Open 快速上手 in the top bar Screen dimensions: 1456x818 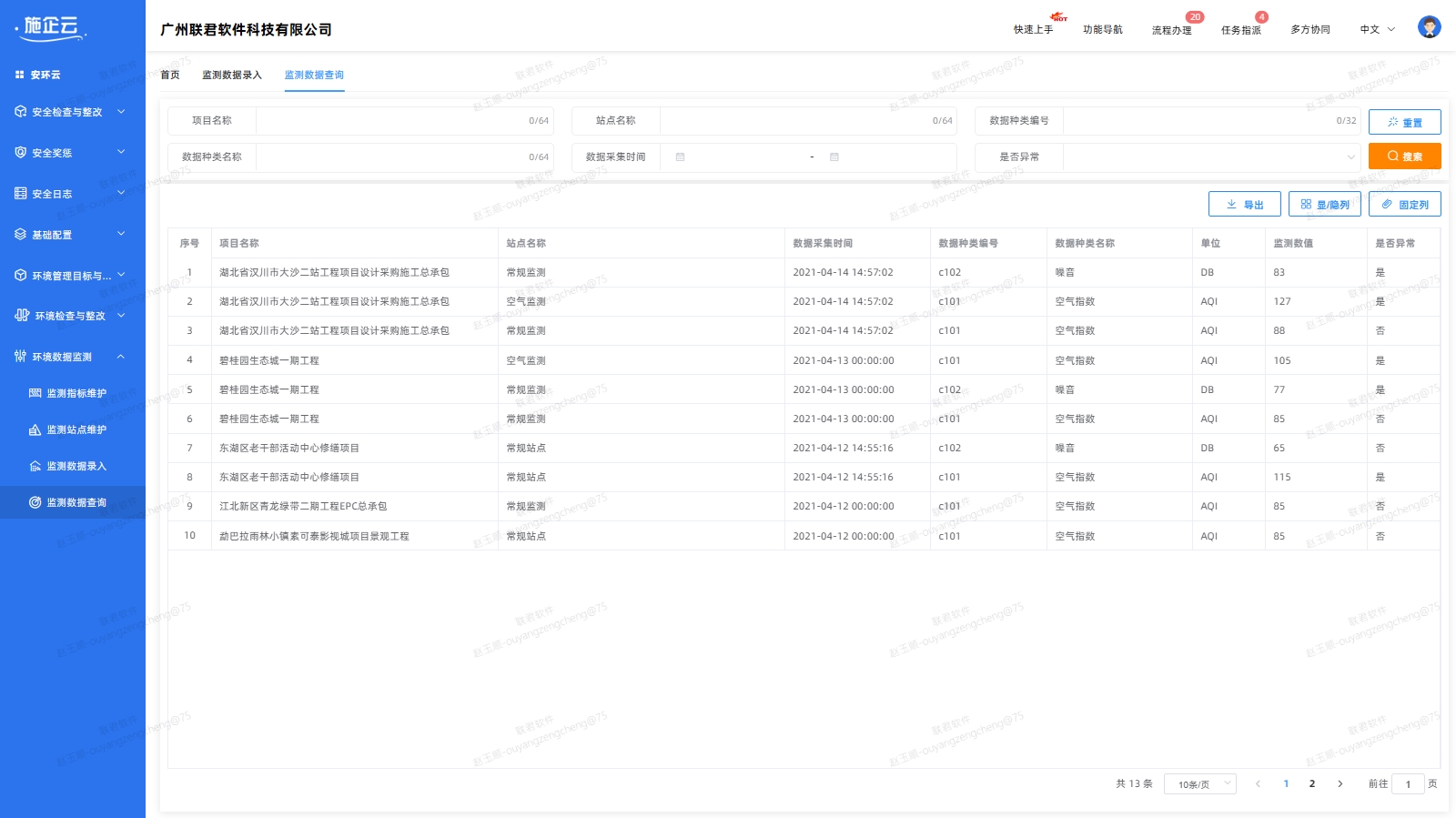click(1034, 29)
